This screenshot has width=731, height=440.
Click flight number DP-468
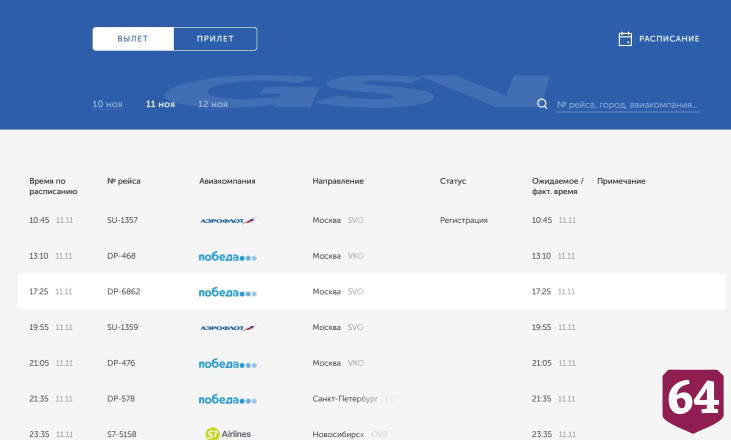coord(121,256)
